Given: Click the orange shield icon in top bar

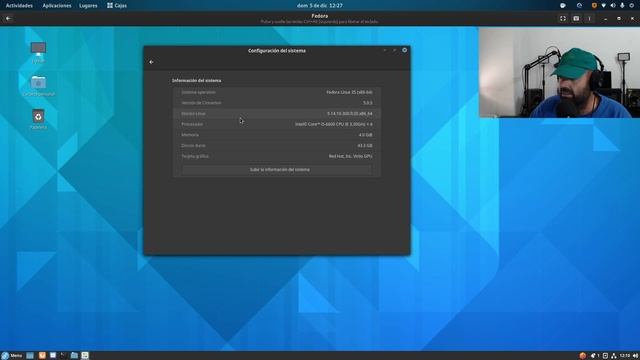Looking at the screenshot, I should 594,6.
